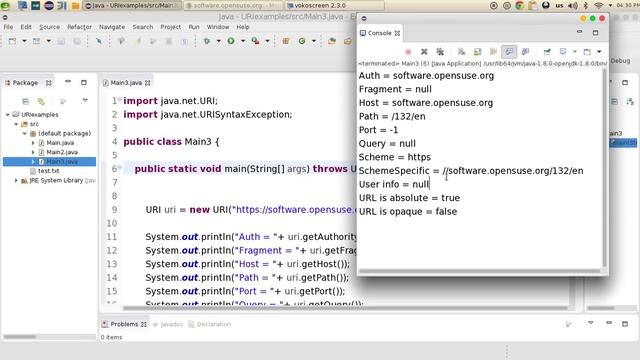Viewport: 640px width, 360px height.
Task: Expand the Main.java tree item
Action: coord(33,143)
